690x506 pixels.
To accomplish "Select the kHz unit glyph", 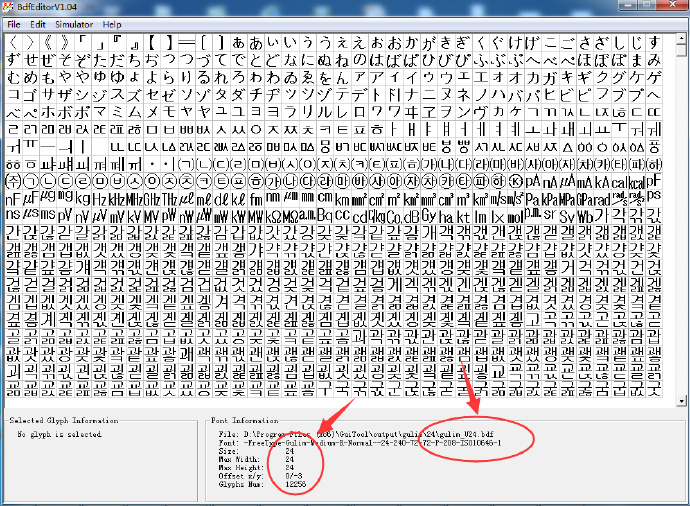I will 117,199.
